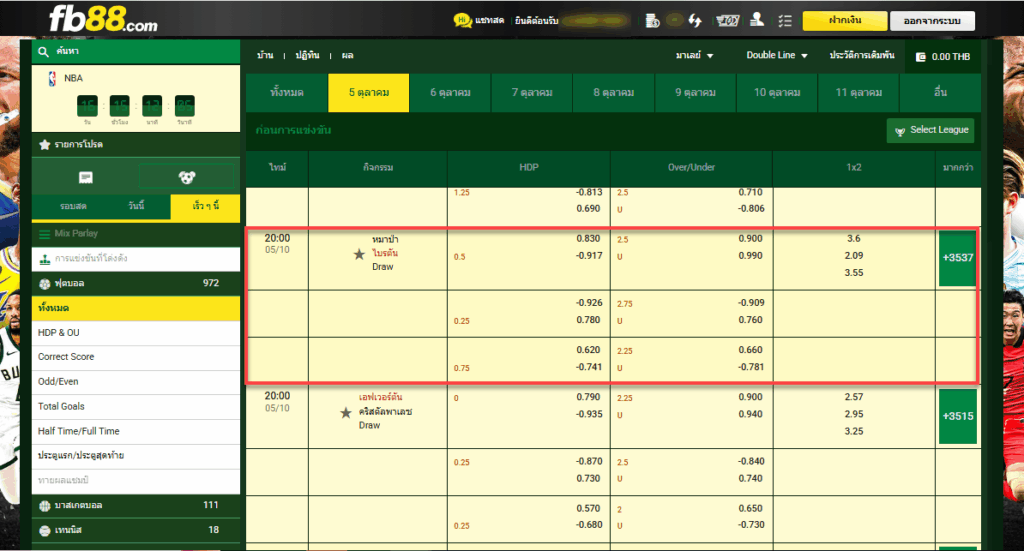Click the ค้นหา search field
The image size is (1024, 551).
[x=136, y=52]
